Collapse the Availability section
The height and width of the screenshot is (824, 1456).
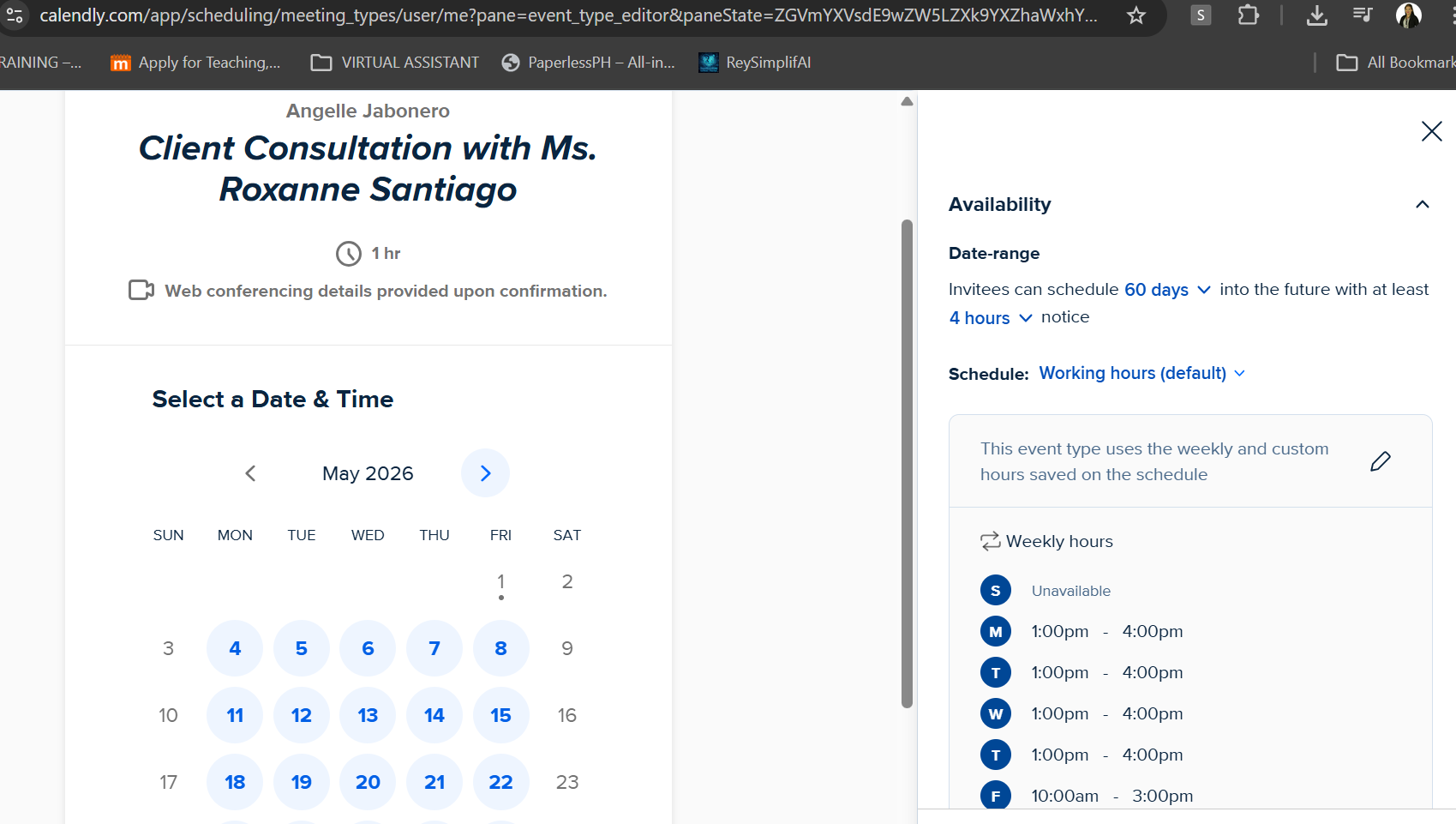pos(1422,204)
